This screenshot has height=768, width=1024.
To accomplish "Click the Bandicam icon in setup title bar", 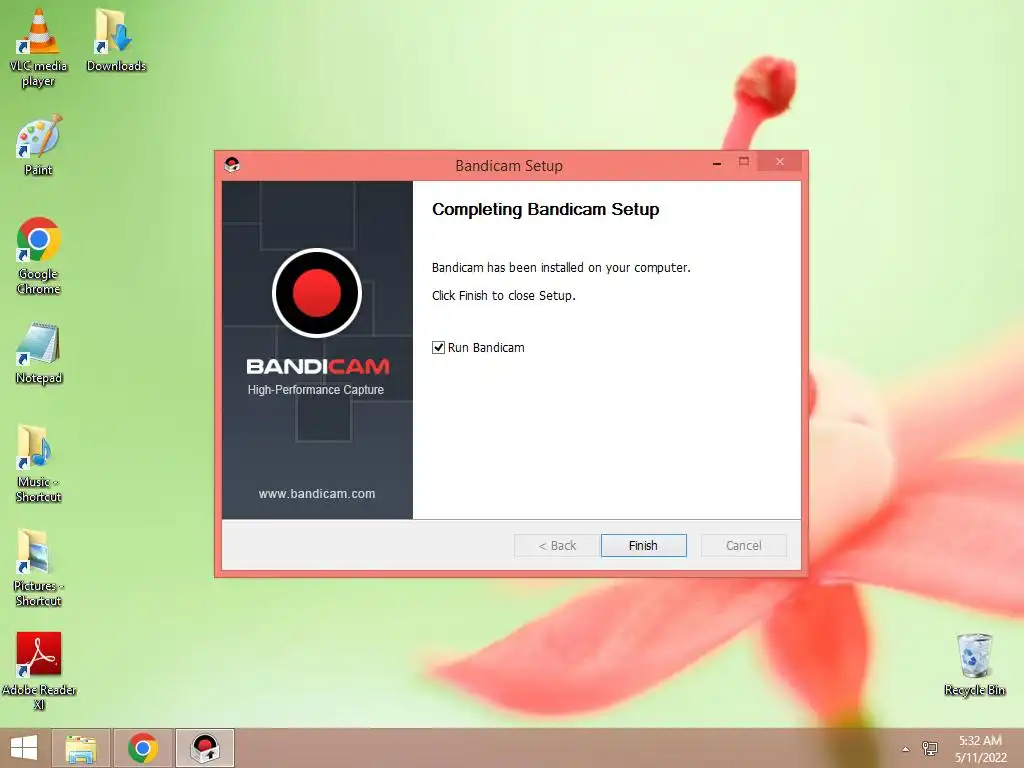I will pos(232,165).
